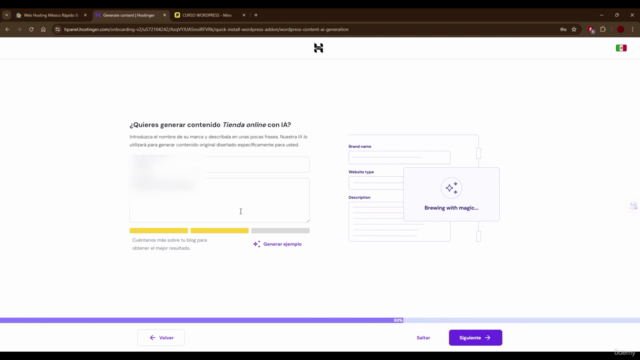Open the red extension icon in toolbar
640x360 pixels.
[591, 29]
